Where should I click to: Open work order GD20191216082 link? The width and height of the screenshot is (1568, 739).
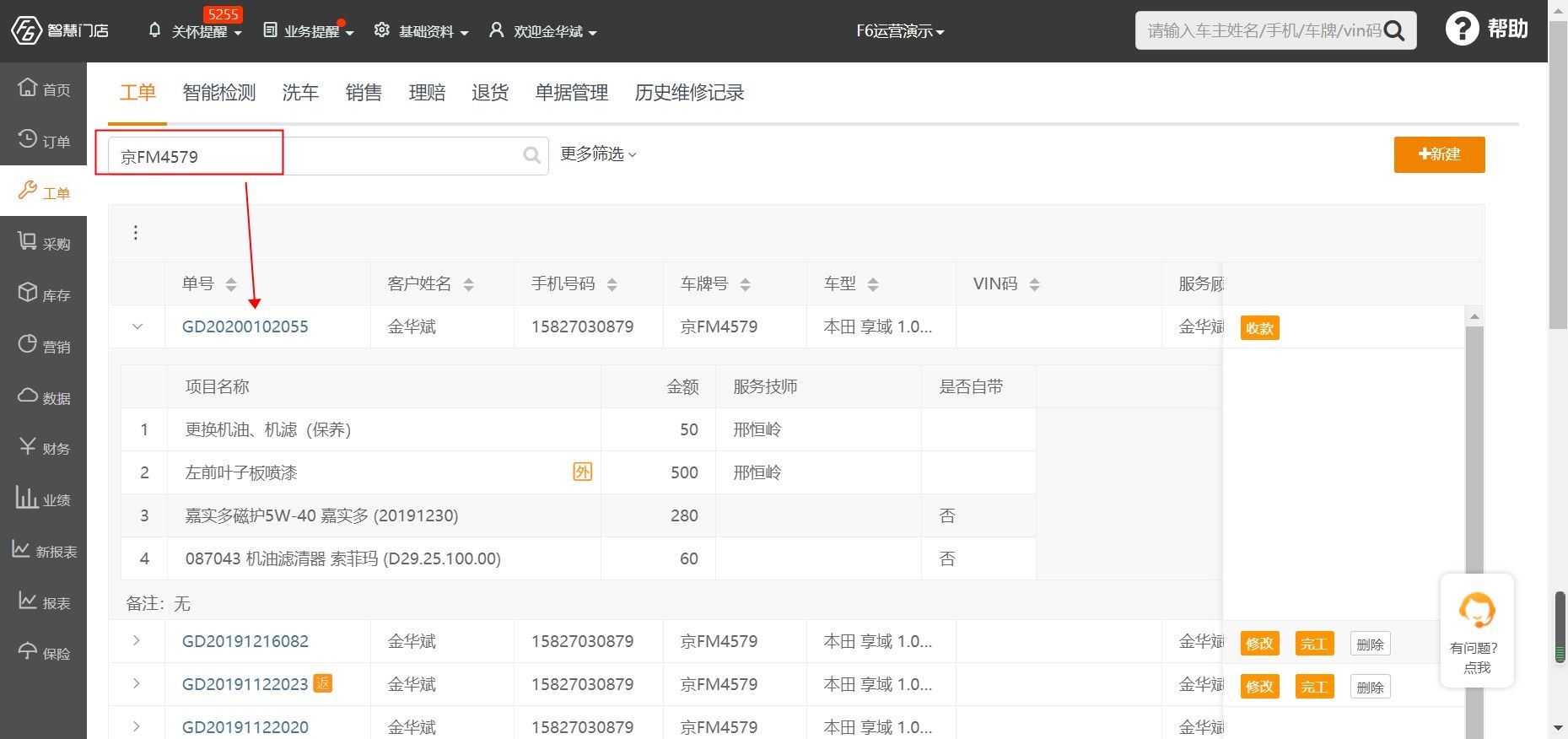(245, 641)
